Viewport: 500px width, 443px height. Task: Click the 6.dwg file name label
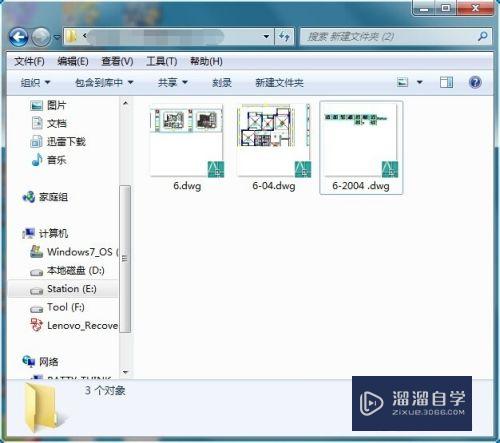click(x=187, y=186)
